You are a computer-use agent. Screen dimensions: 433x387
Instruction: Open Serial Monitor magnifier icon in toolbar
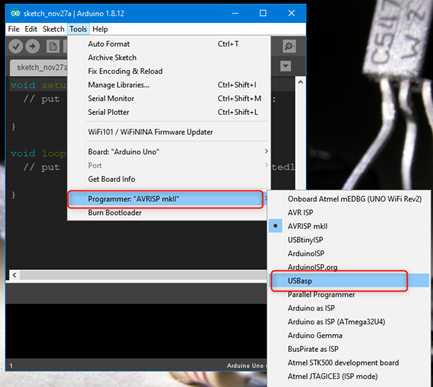coord(289,46)
